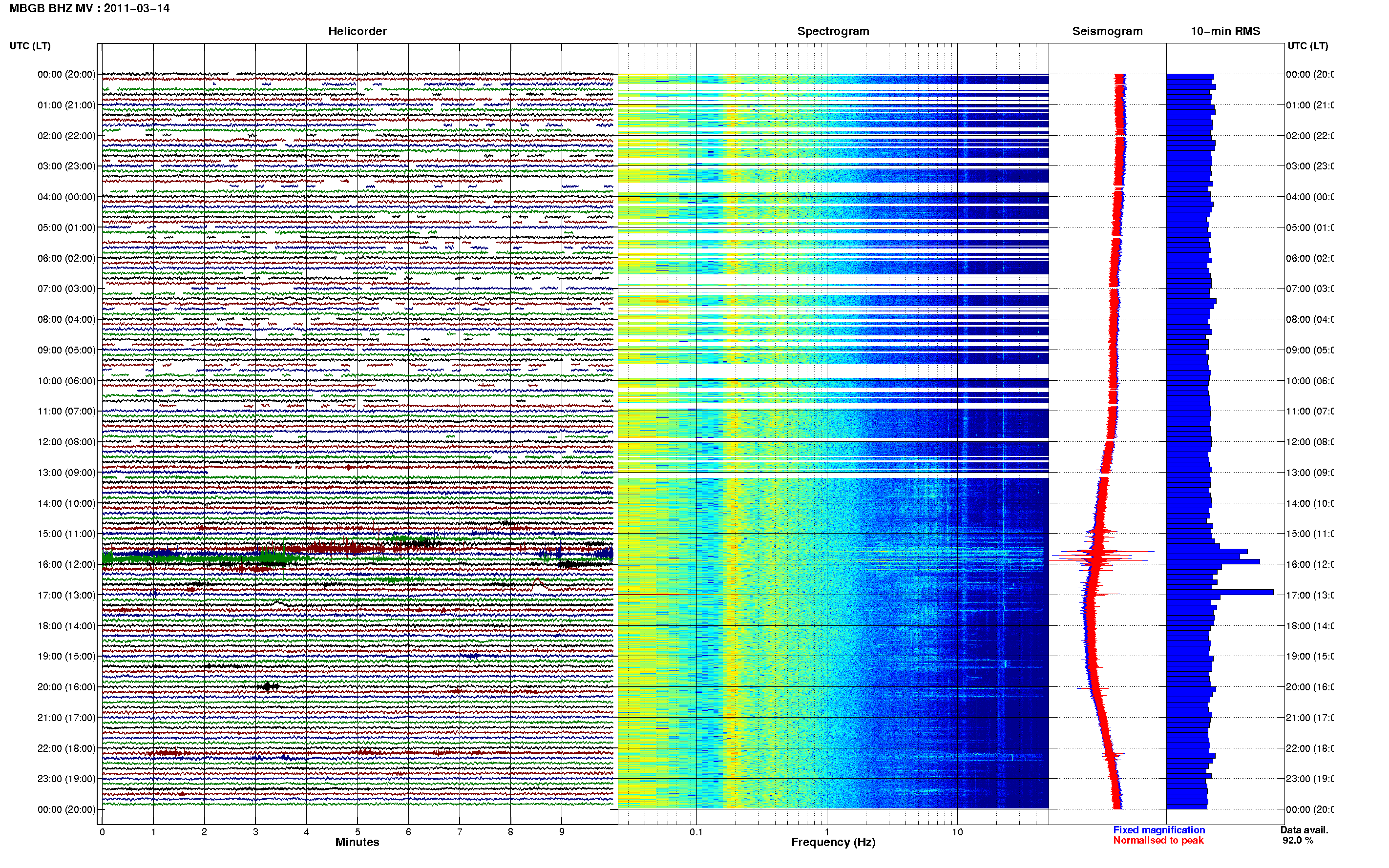The image size is (1389, 868).
Task: Click the large seismogram spike near 16:00
Action: (1101, 555)
